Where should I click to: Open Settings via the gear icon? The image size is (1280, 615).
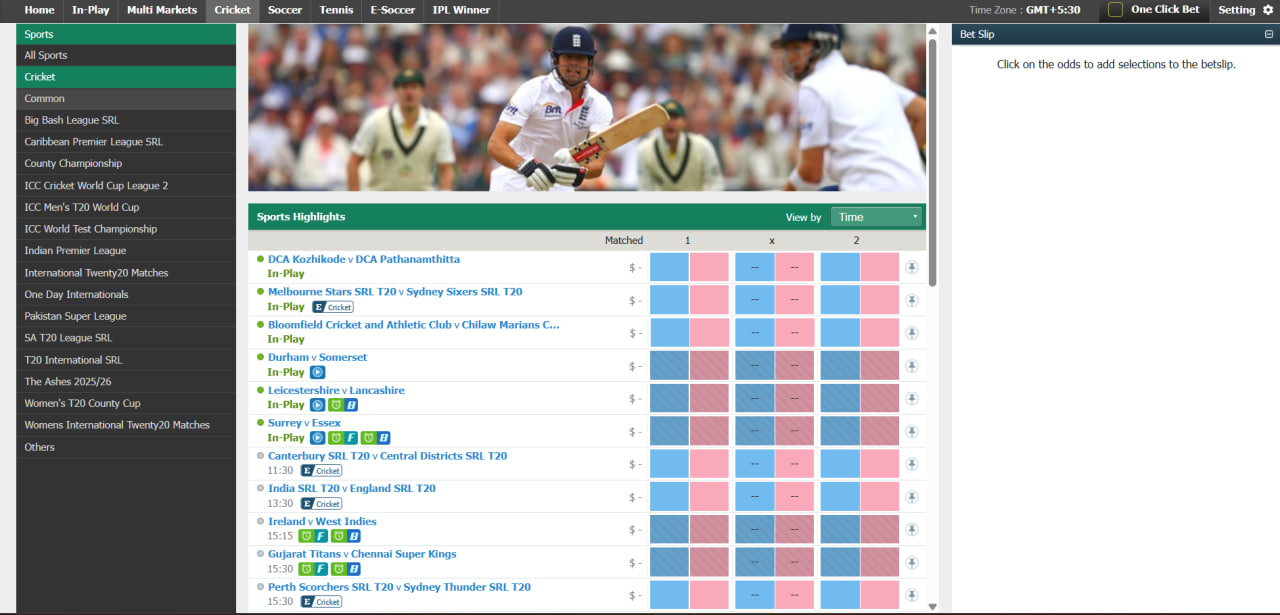[x=1268, y=10]
